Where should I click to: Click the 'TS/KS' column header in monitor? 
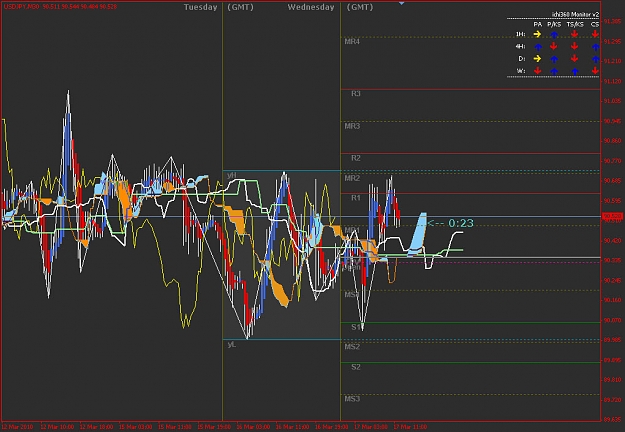[x=575, y=24]
